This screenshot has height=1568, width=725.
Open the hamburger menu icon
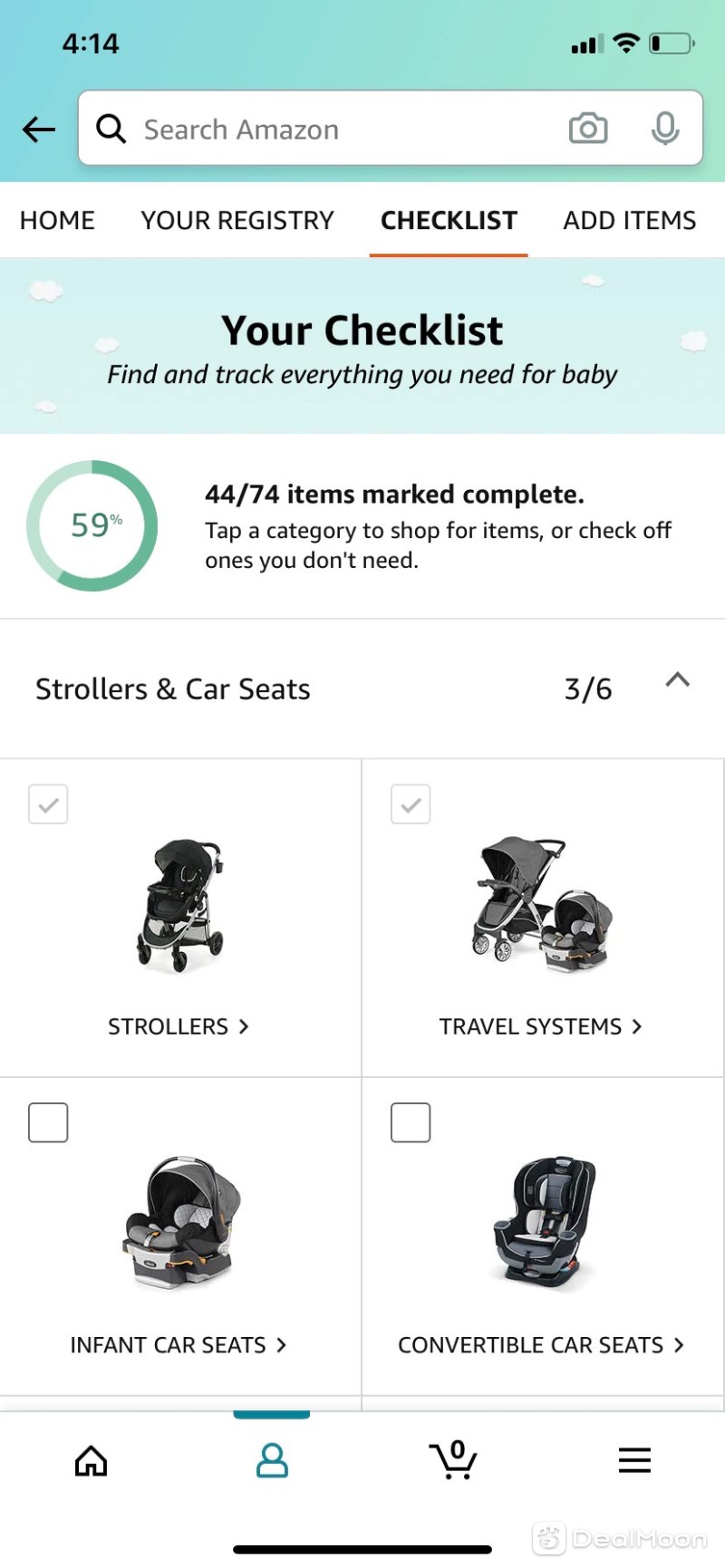click(634, 1460)
